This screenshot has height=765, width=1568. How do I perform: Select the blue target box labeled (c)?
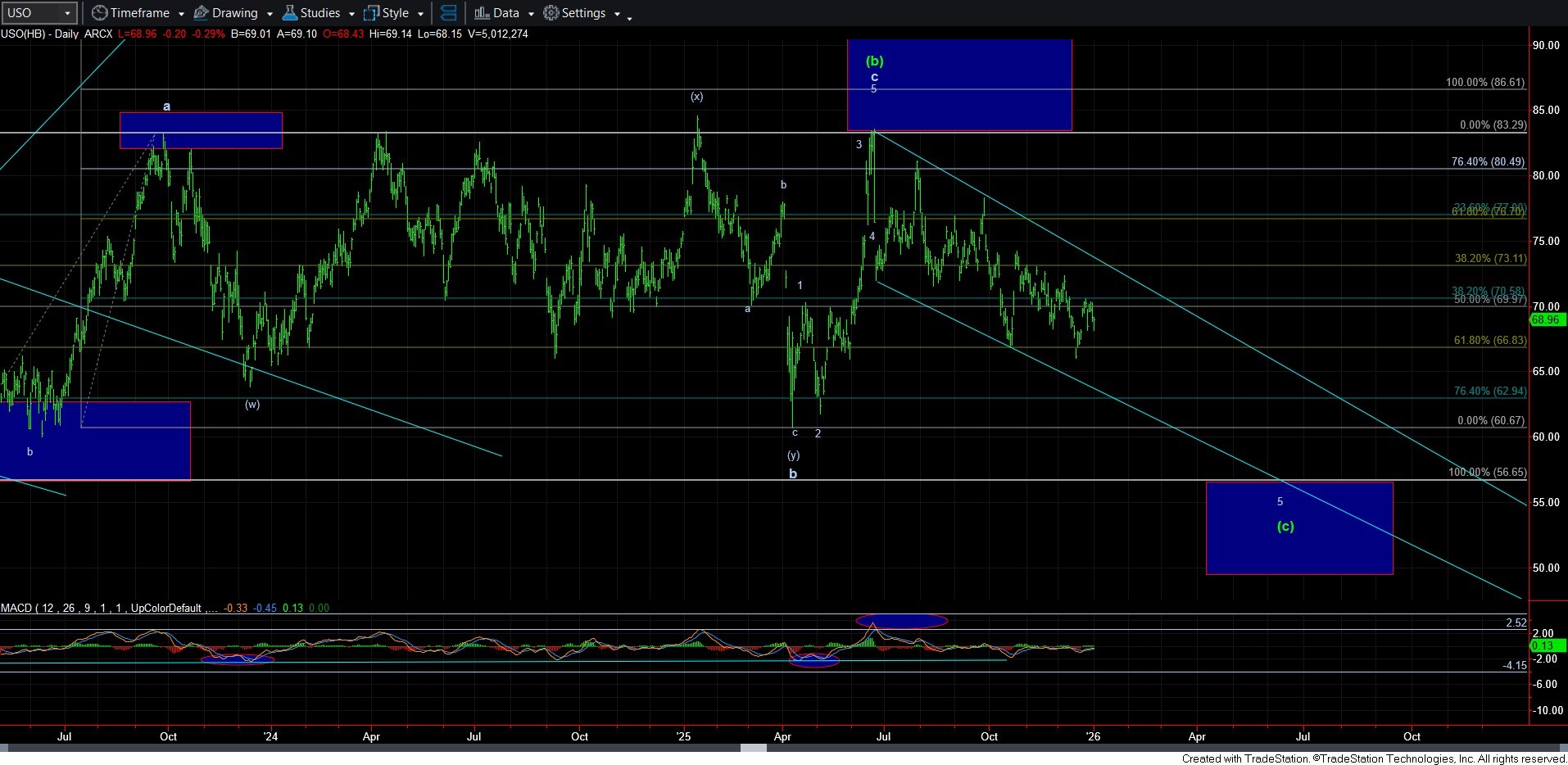pyautogui.click(x=1298, y=549)
